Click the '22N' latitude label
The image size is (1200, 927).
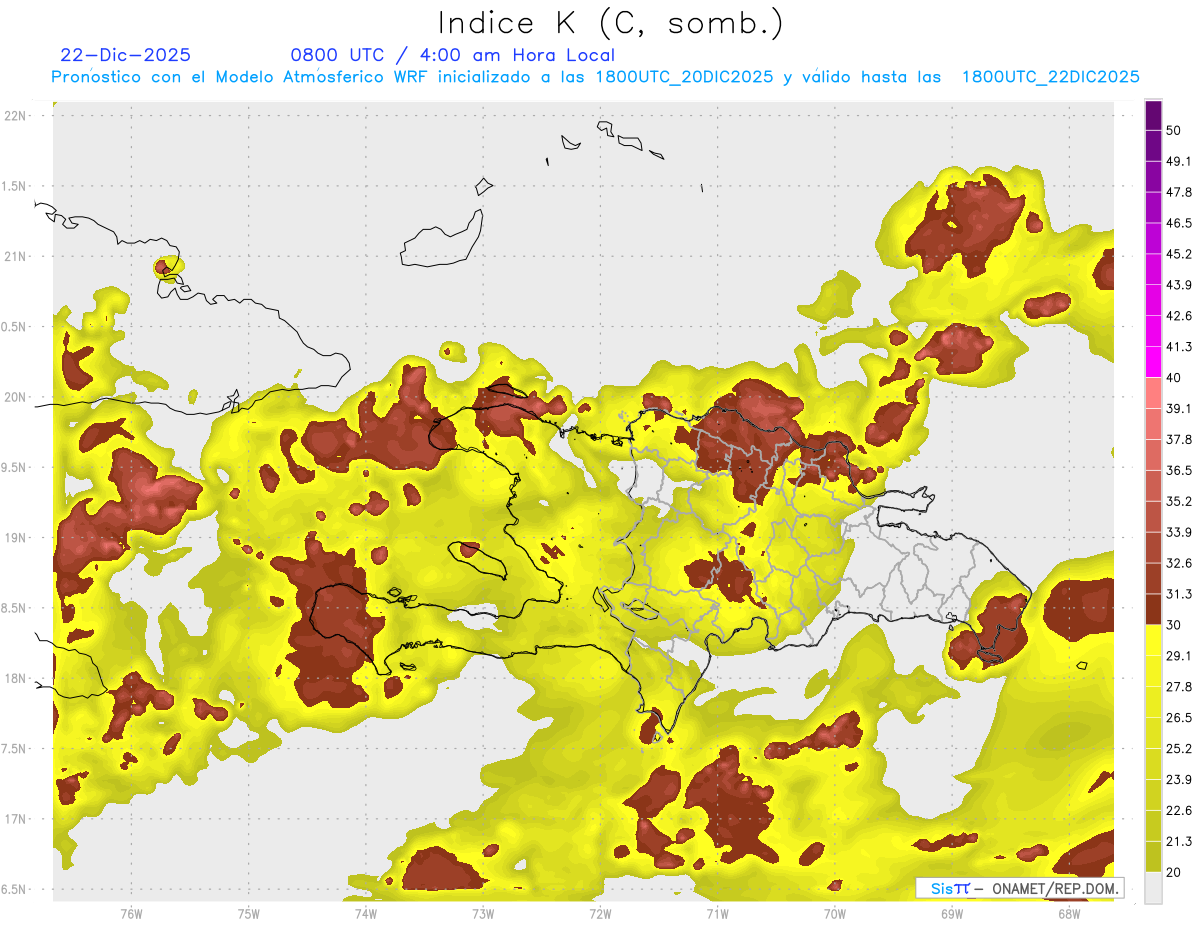coord(16,116)
